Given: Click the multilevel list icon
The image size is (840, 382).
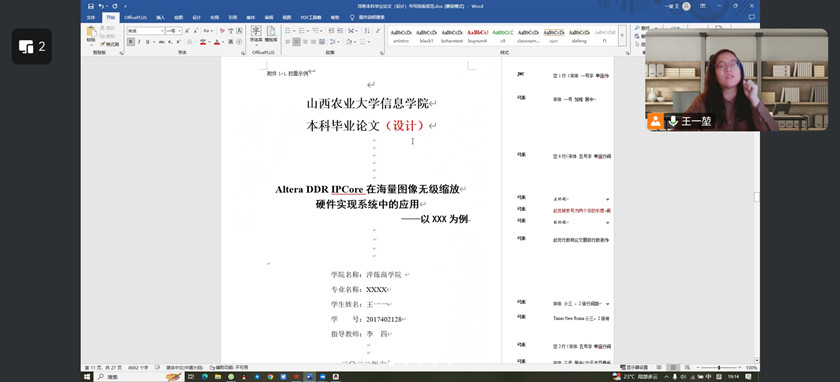Looking at the screenshot, I should 316,31.
